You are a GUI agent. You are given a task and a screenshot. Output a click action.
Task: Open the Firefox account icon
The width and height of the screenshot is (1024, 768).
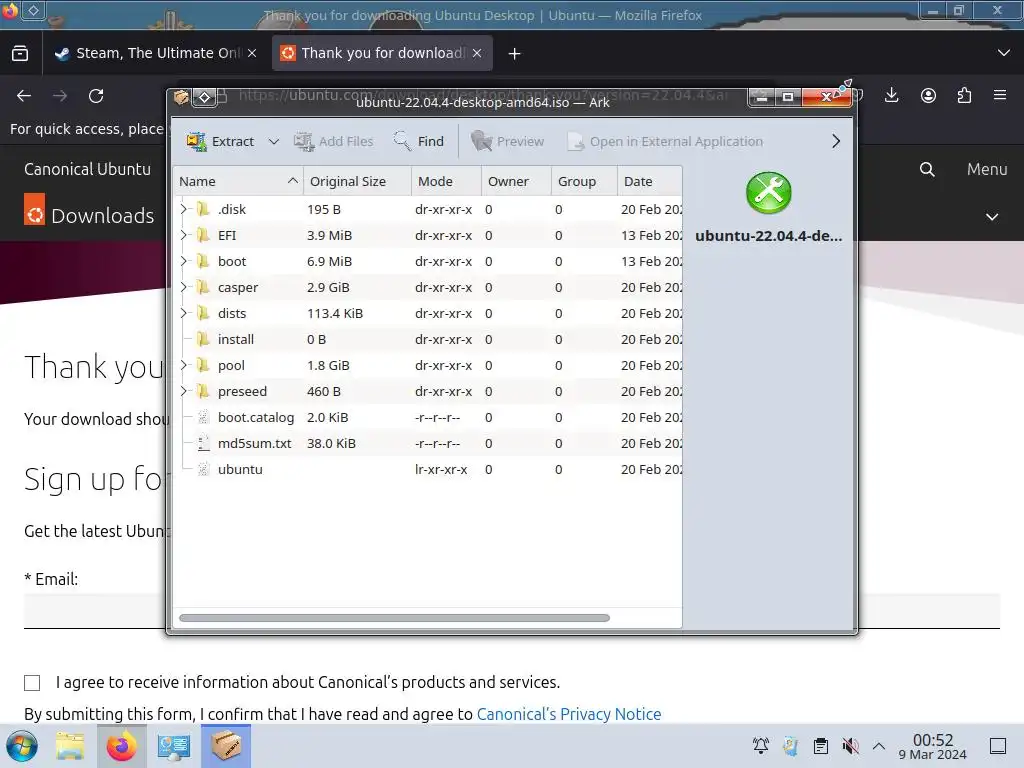pos(928,96)
